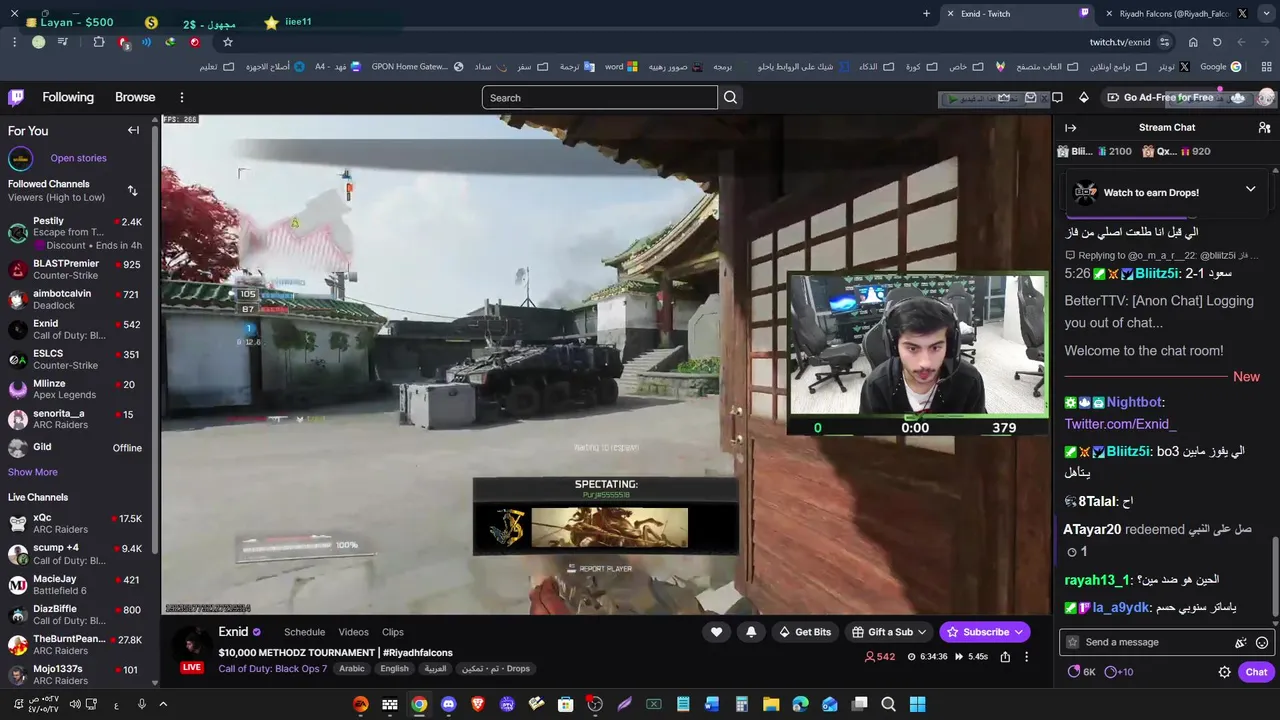Switch to the Browse tab
The width and height of the screenshot is (1280, 720).
pos(135,97)
